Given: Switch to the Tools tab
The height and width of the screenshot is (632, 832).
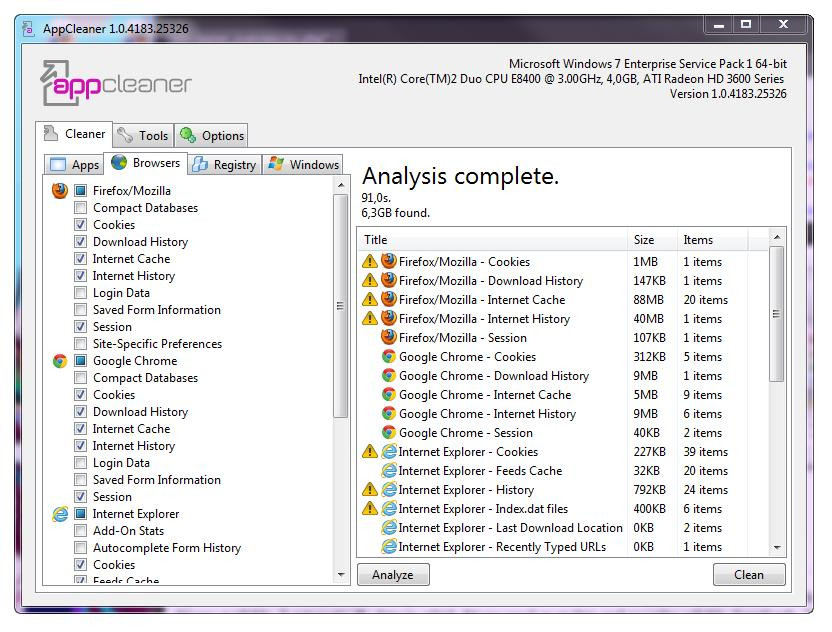Looking at the screenshot, I should coord(143,135).
